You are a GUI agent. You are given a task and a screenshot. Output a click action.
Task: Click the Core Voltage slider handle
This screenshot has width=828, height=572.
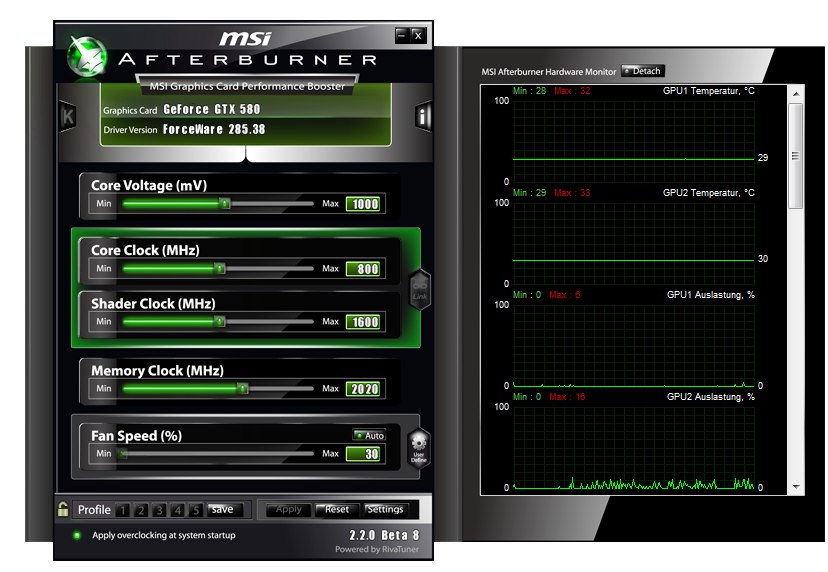point(224,203)
